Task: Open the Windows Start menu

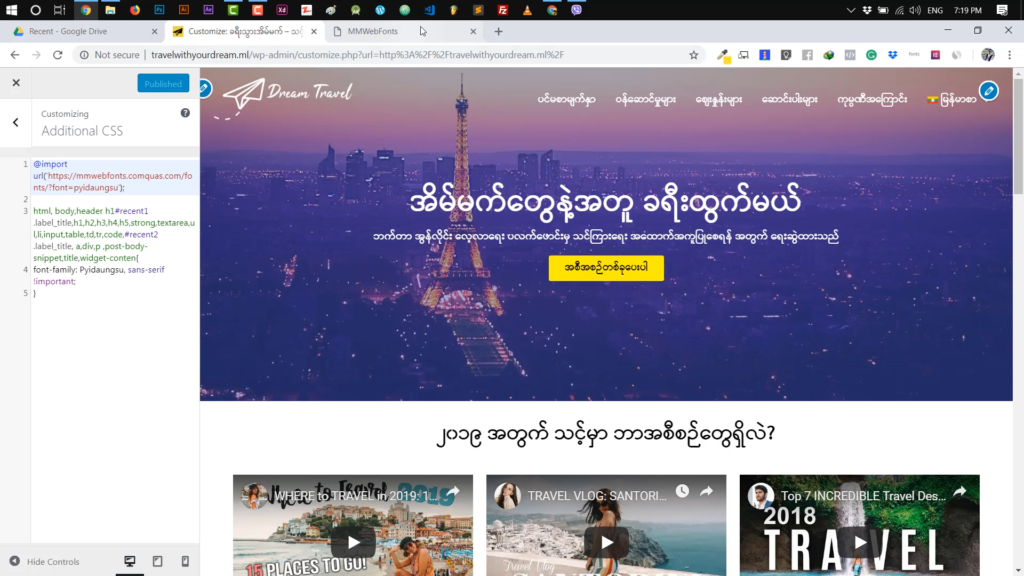Action: click(11, 10)
